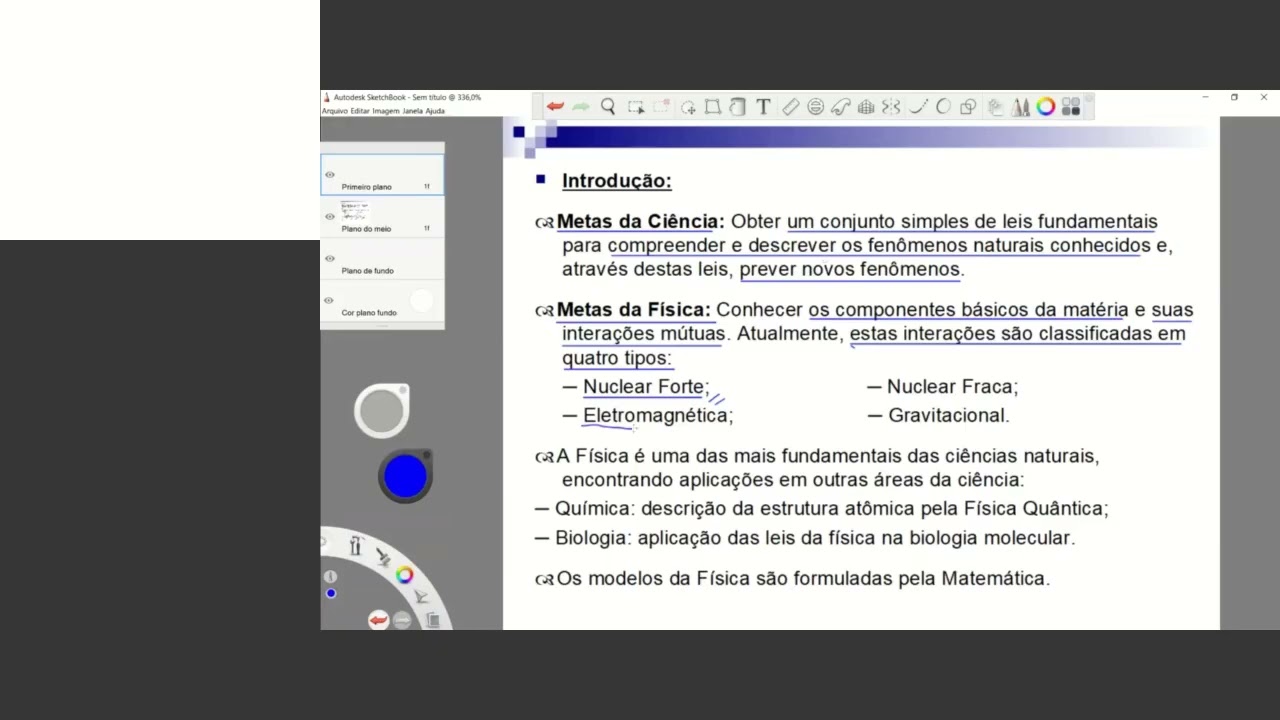
Task: Click the blue color puck
Action: click(x=405, y=477)
